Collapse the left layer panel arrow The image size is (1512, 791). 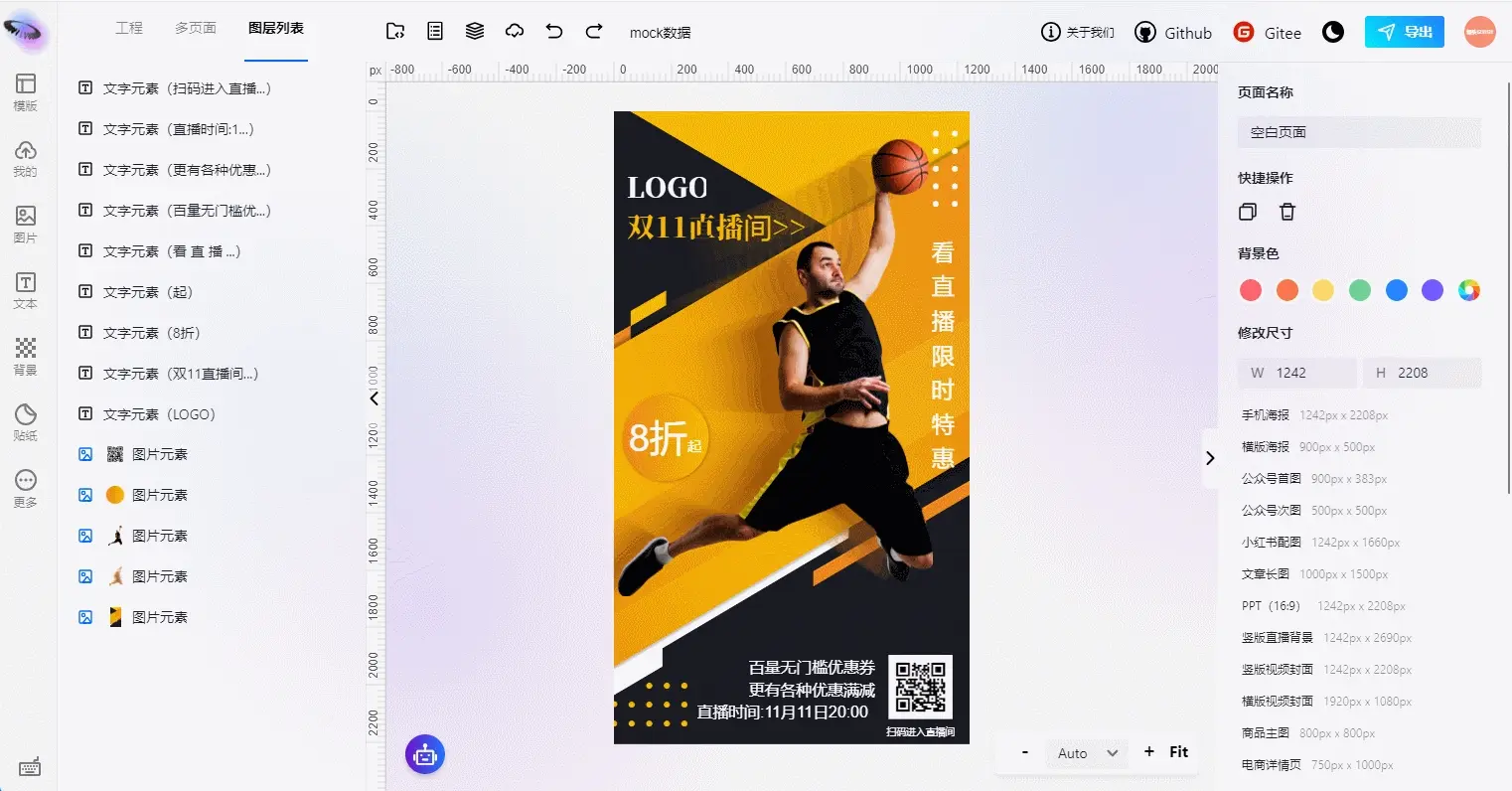(x=375, y=398)
